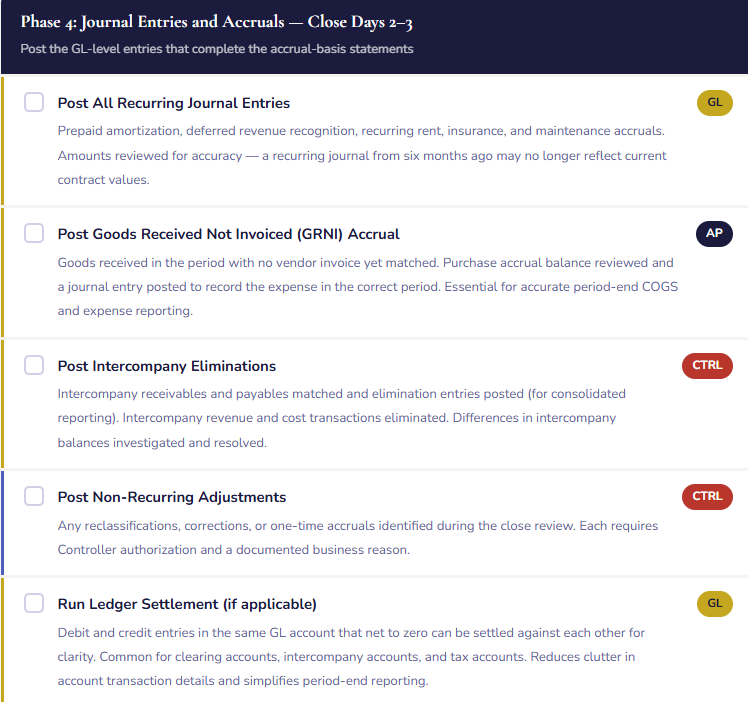Tick the GRNI Accrual task checkbox
The height and width of the screenshot is (702, 748).
[x=34, y=234]
